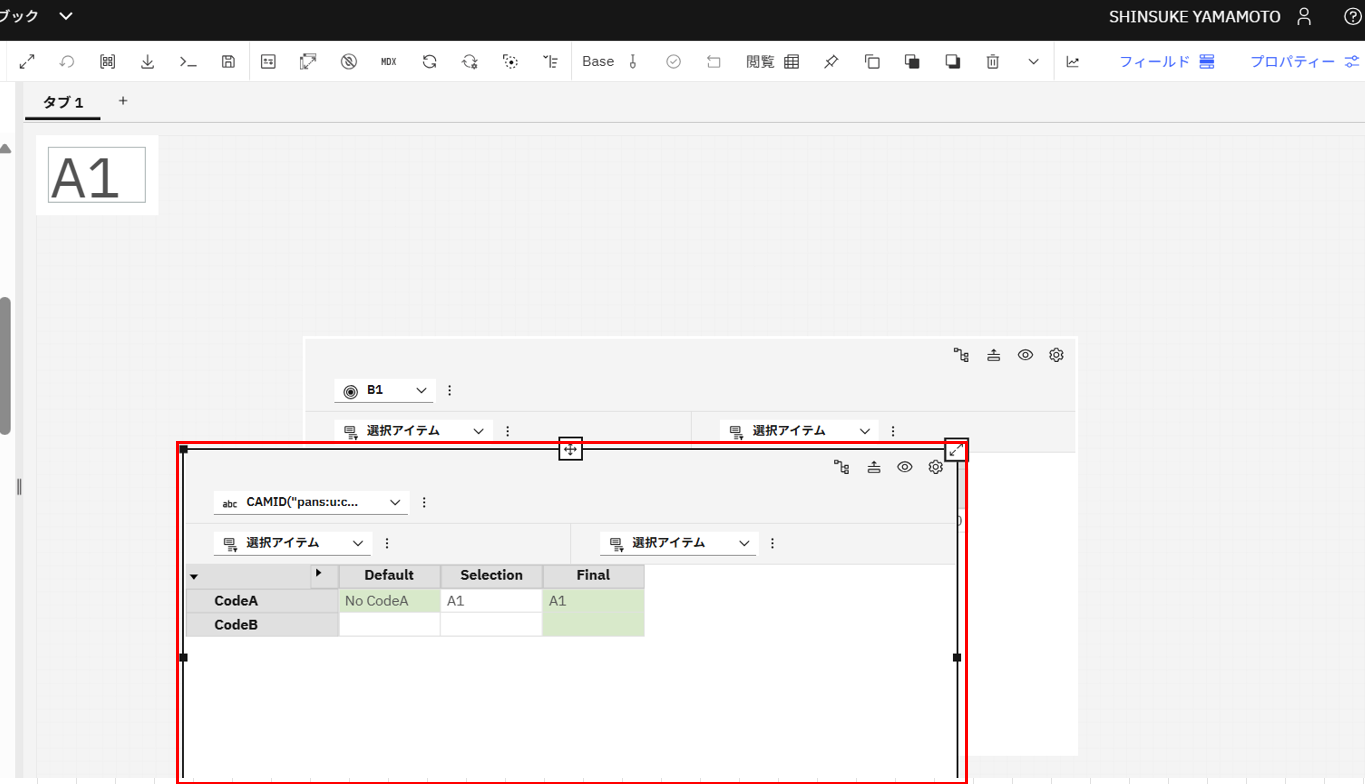The width and height of the screenshot is (1365, 784).
Task: Click the line chart visualization icon
Action: click(1073, 62)
